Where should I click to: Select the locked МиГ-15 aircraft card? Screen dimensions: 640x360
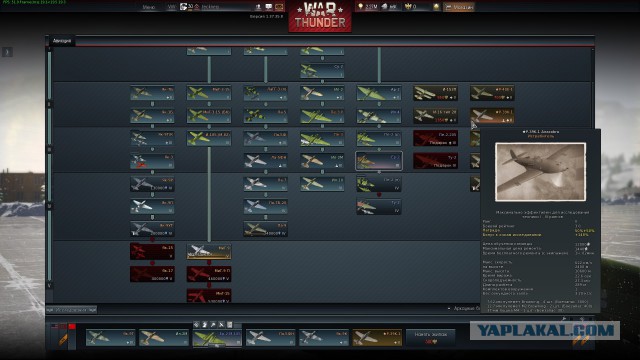pyautogui.click(x=209, y=296)
